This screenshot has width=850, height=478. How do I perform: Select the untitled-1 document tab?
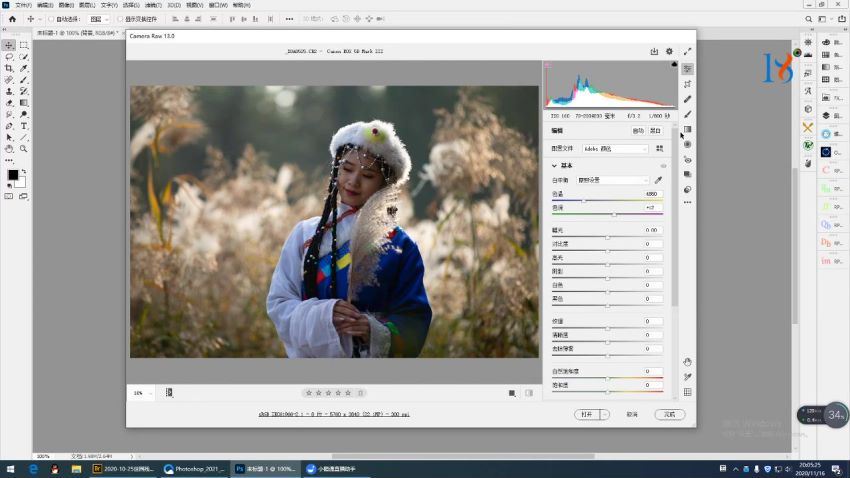tap(78, 33)
